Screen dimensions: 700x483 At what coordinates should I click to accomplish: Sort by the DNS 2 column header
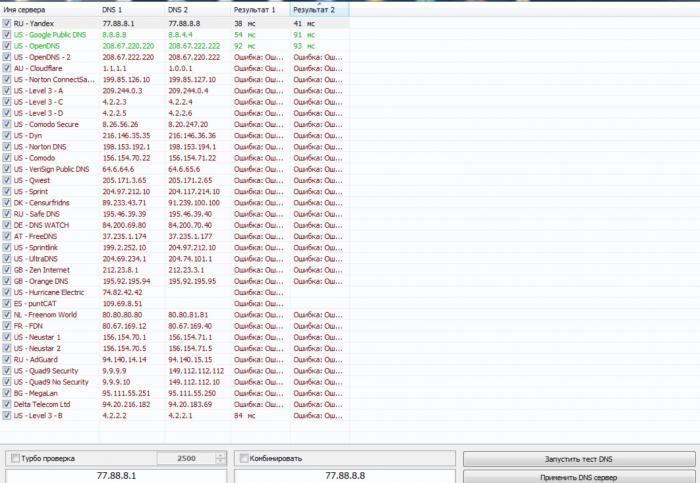[198, 9]
